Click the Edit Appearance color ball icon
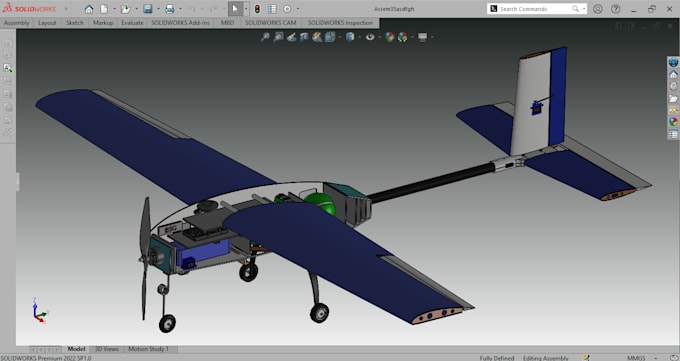 pos(389,37)
